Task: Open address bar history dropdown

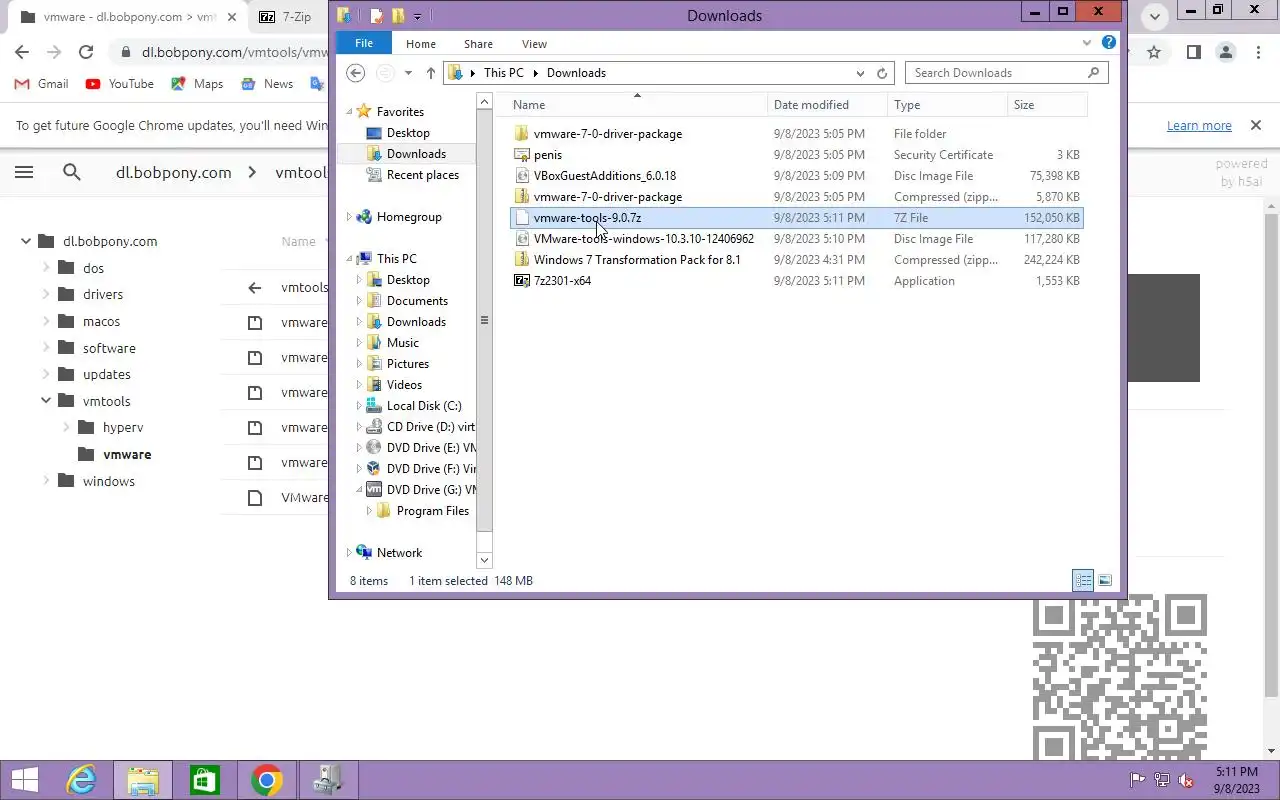Action: 860,73
